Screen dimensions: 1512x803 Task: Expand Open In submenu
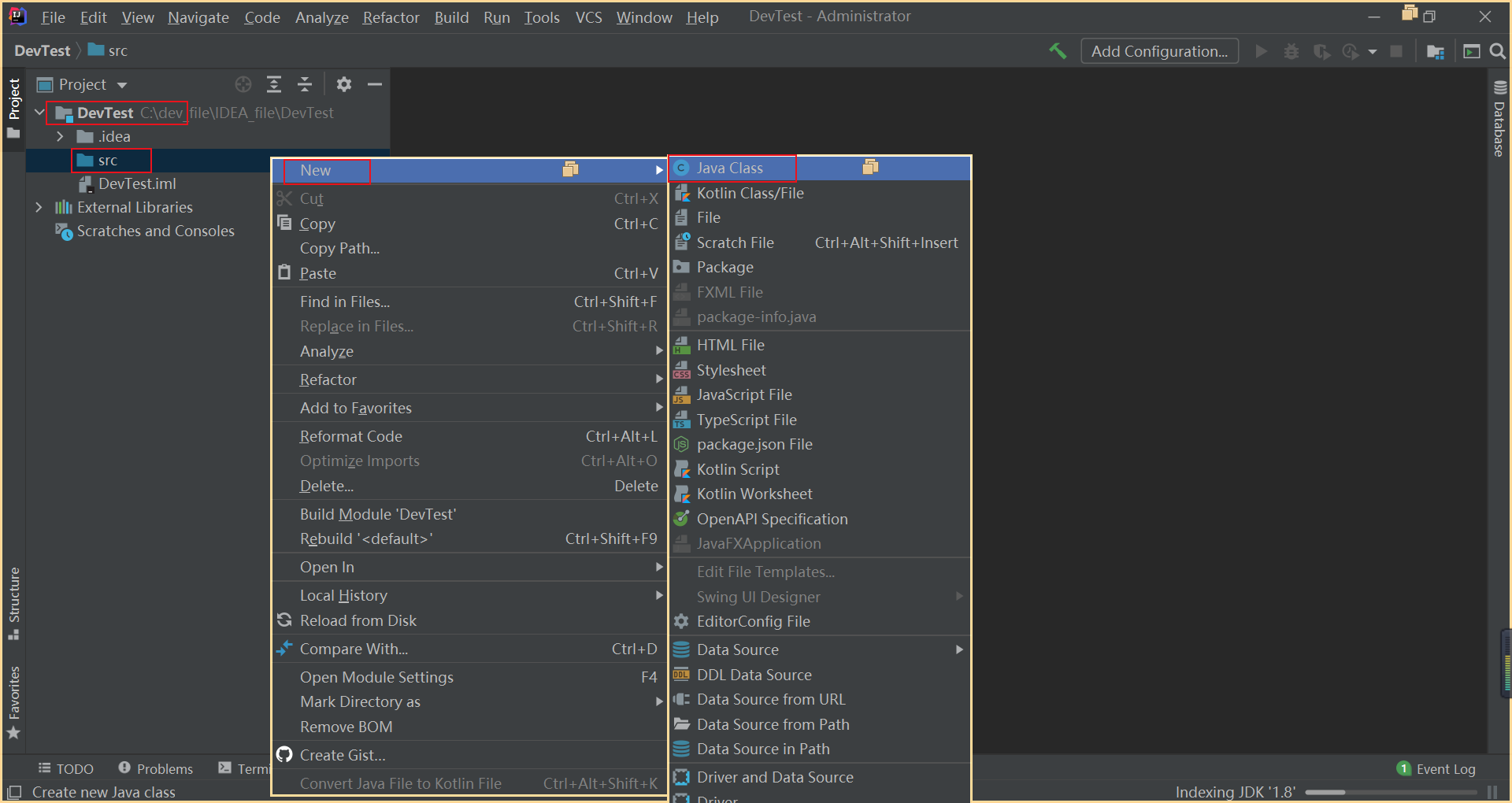point(469,567)
